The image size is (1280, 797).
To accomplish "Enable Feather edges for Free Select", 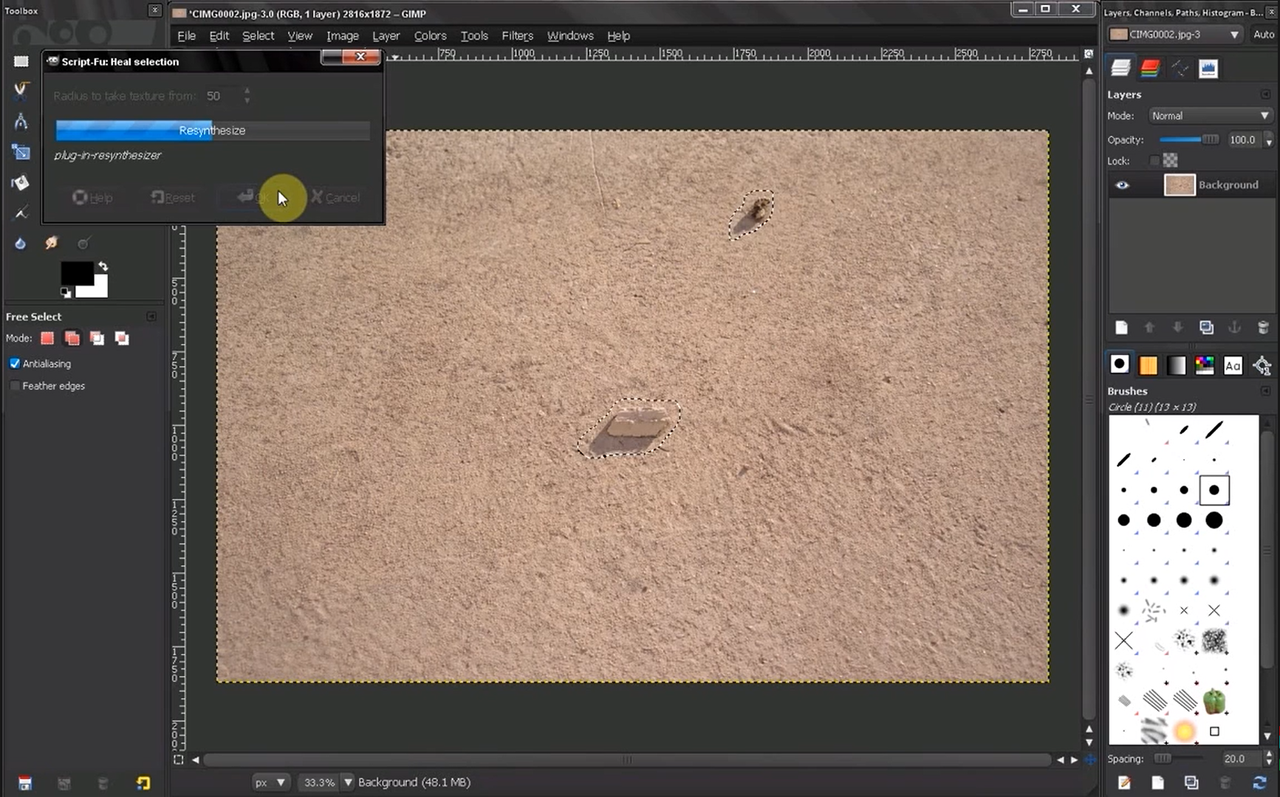I will click(x=15, y=386).
